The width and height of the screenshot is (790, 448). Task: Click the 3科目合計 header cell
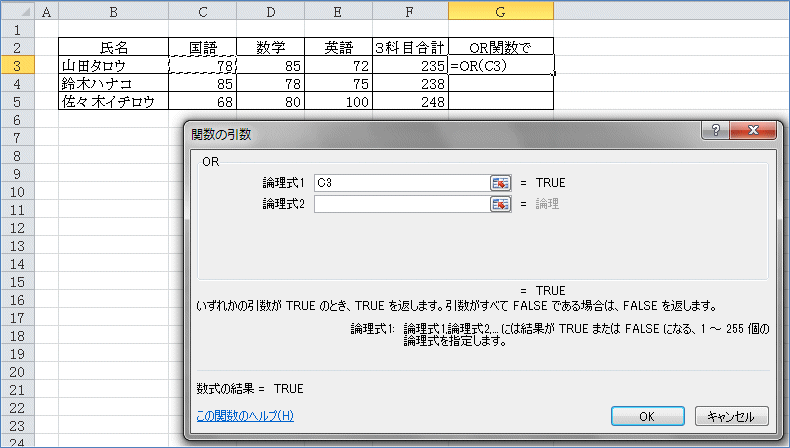[410, 47]
